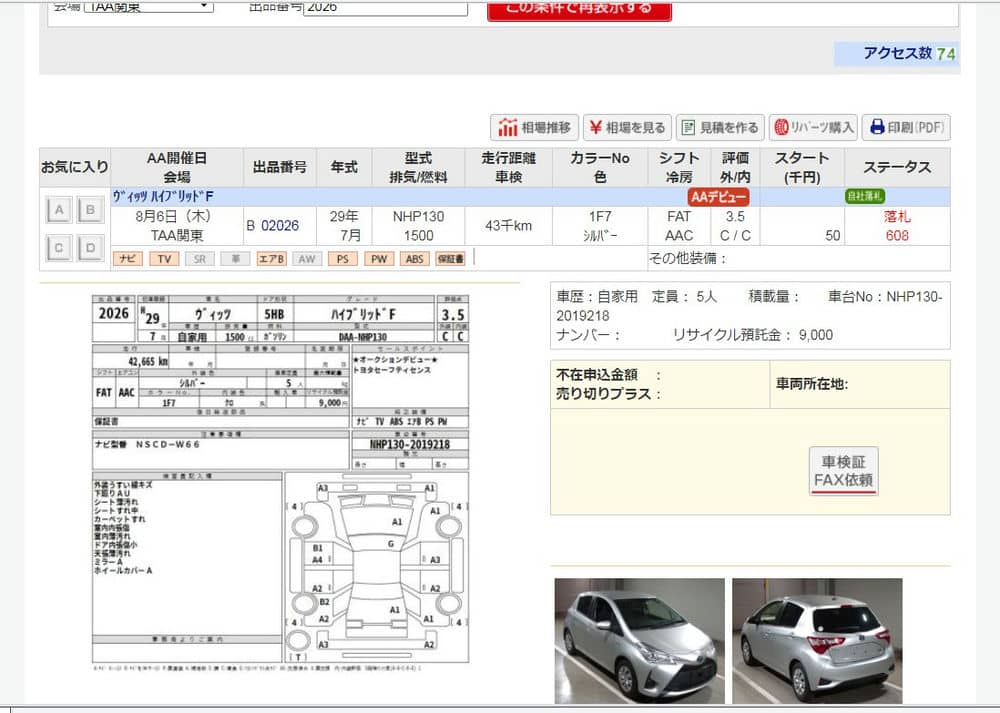1000x713 pixels.
Task: Toggle favorite group B
Action: [90, 210]
